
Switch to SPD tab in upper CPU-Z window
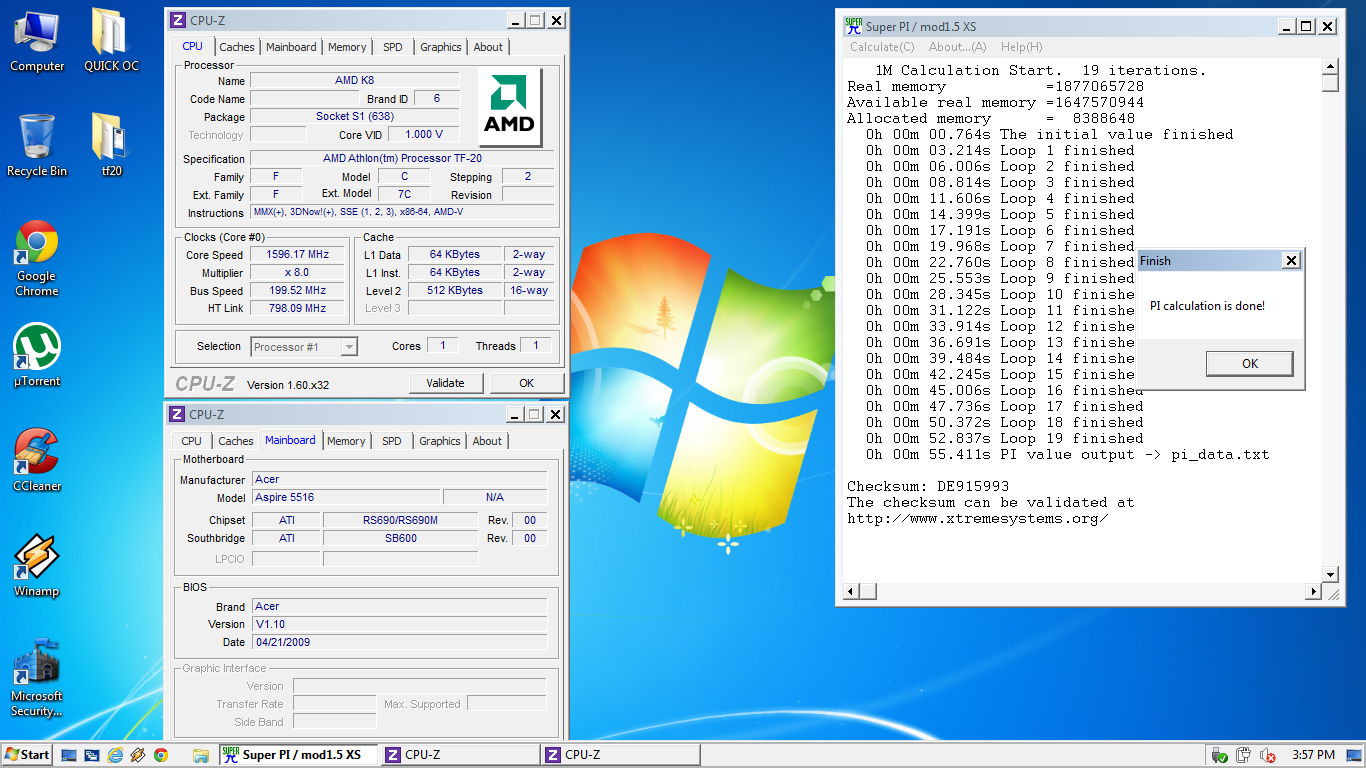point(393,47)
